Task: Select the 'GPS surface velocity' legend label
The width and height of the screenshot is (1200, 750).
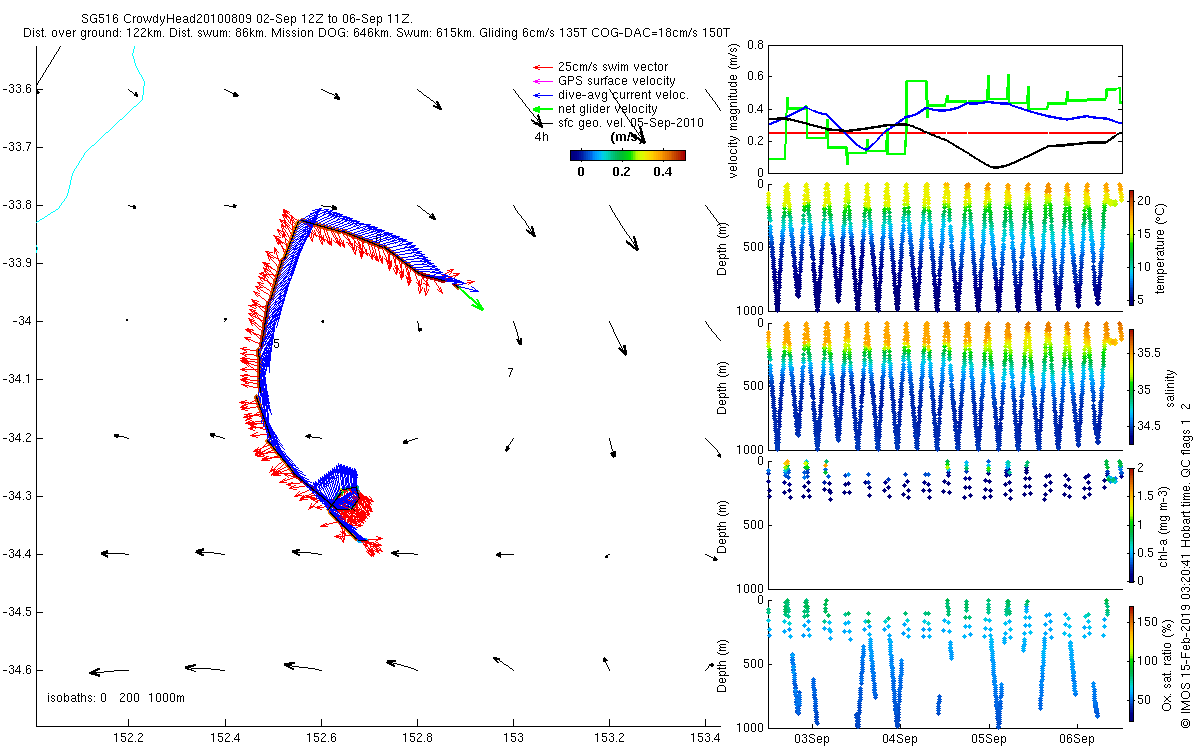Action: (x=617, y=81)
